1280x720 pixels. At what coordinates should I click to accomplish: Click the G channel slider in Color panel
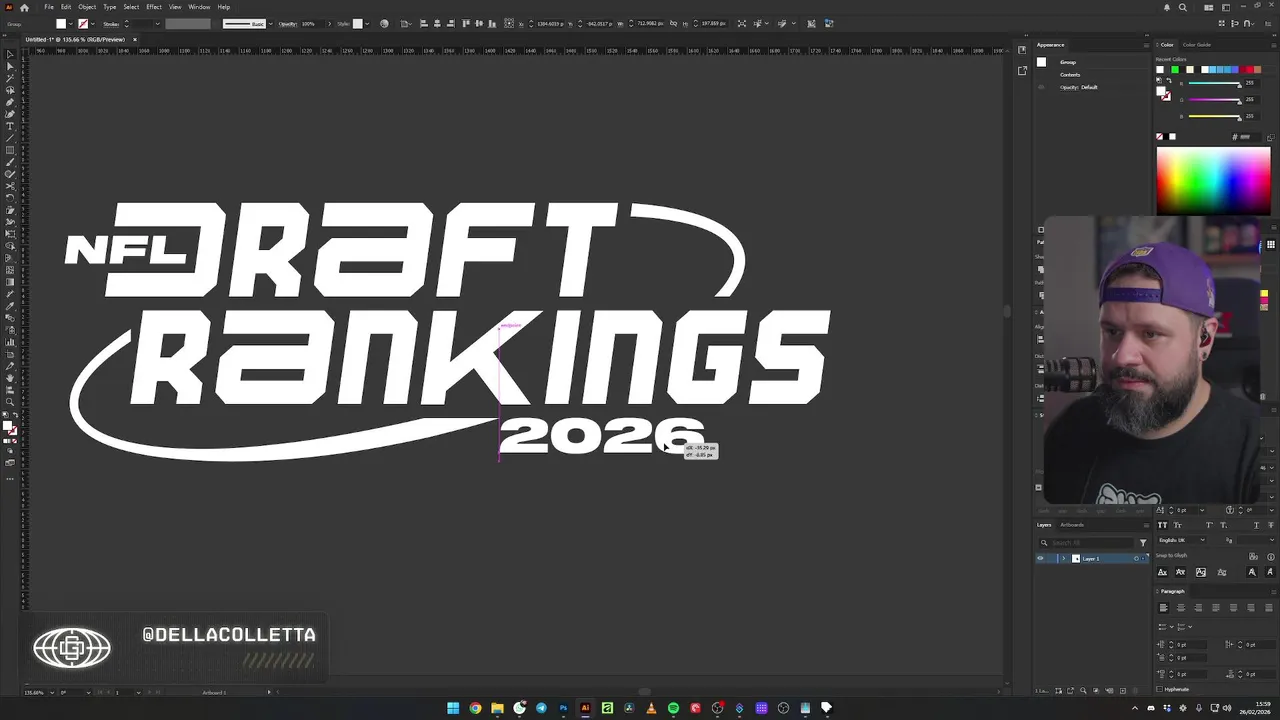click(1214, 100)
